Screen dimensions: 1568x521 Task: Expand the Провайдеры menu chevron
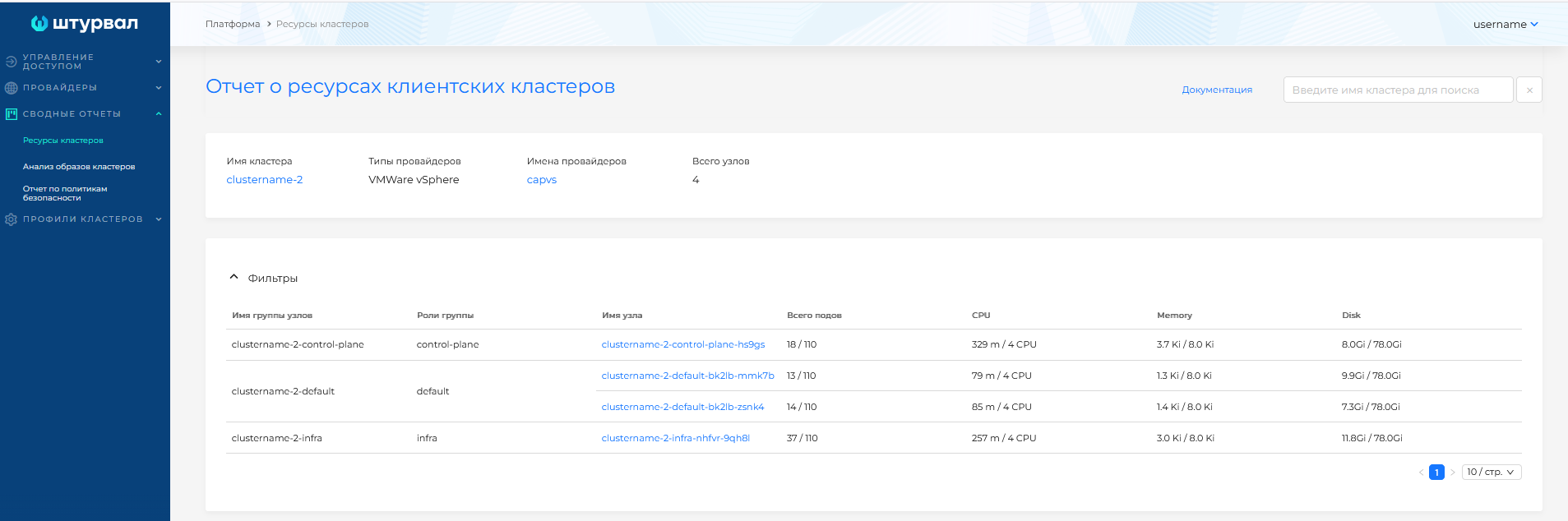pos(159,88)
